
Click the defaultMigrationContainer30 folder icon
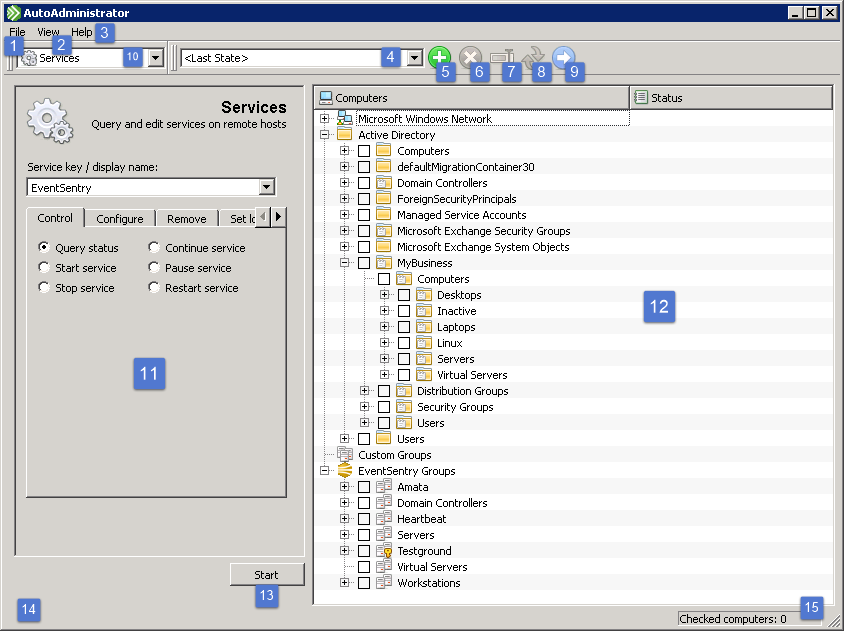[x=384, y=166]
